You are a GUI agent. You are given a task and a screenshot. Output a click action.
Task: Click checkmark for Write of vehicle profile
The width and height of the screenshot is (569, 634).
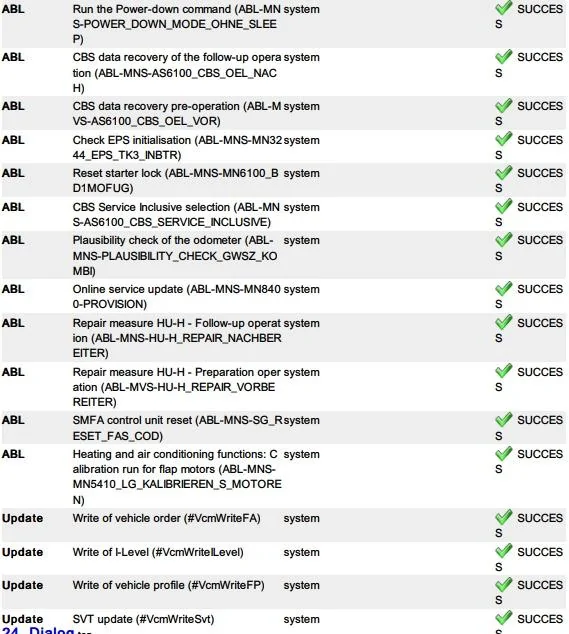click(x=503, y=584)
